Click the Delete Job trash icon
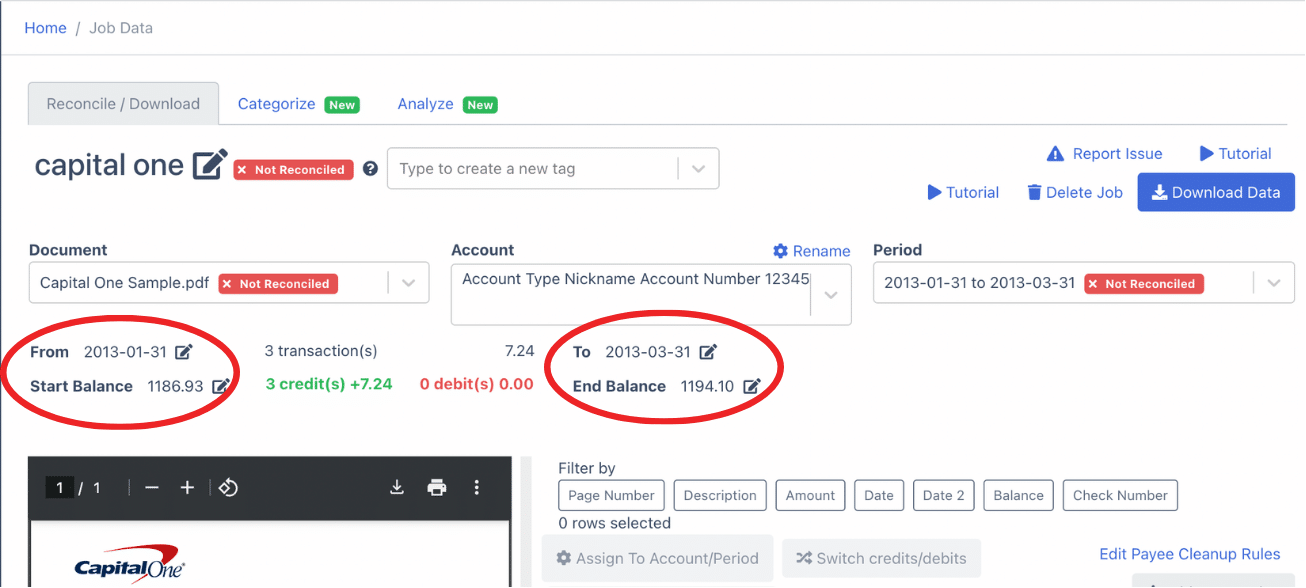The image size is (1306, 588). 1035,192
